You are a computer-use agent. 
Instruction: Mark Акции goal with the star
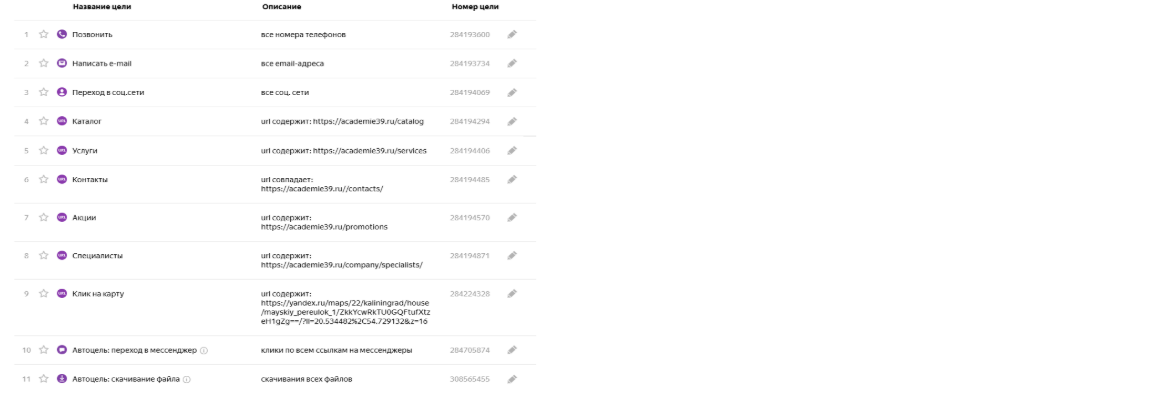(43, 218)
